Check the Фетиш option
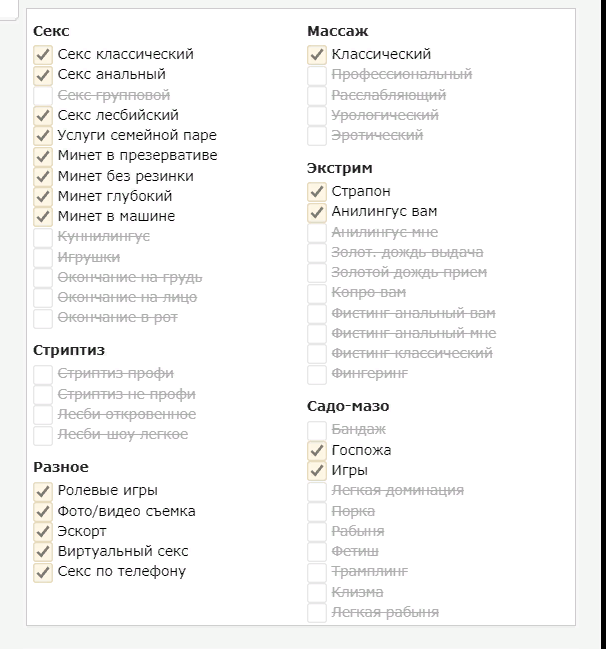The width and height of the screenshot is (606, 649). (317, 552)
